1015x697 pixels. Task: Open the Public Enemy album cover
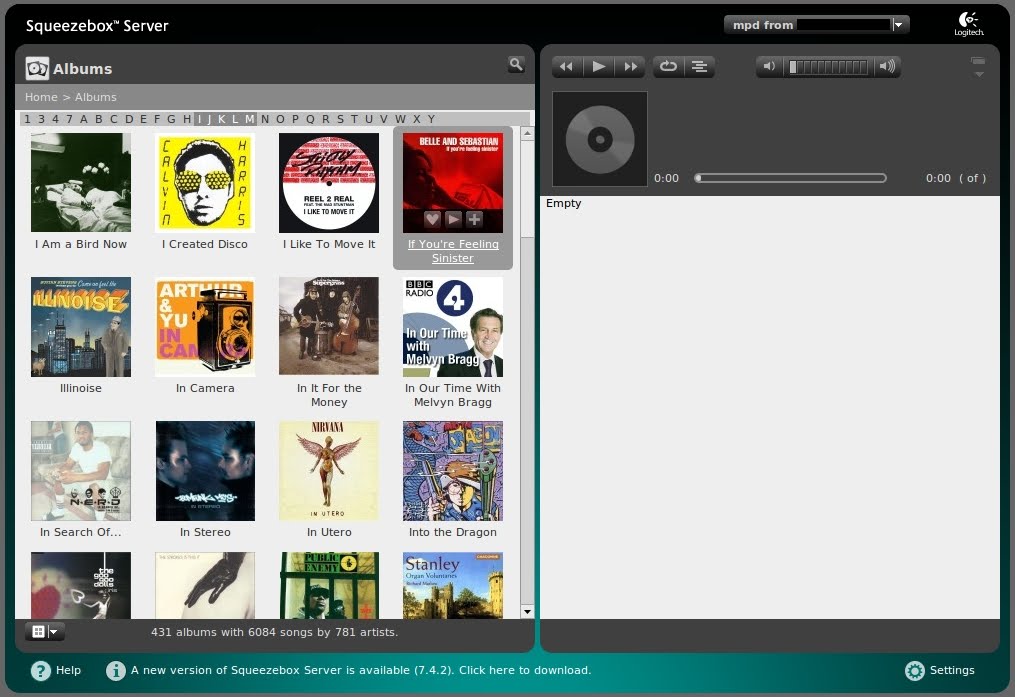coord(329,586)
